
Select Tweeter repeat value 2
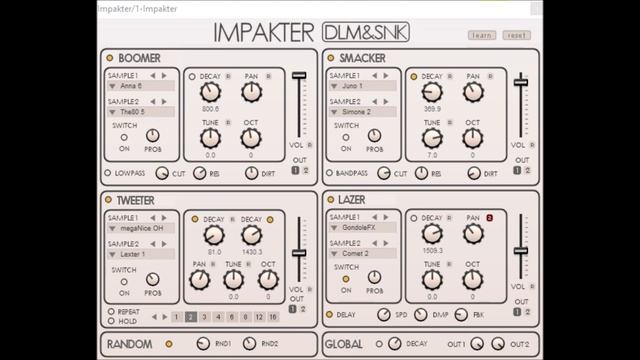191,317
